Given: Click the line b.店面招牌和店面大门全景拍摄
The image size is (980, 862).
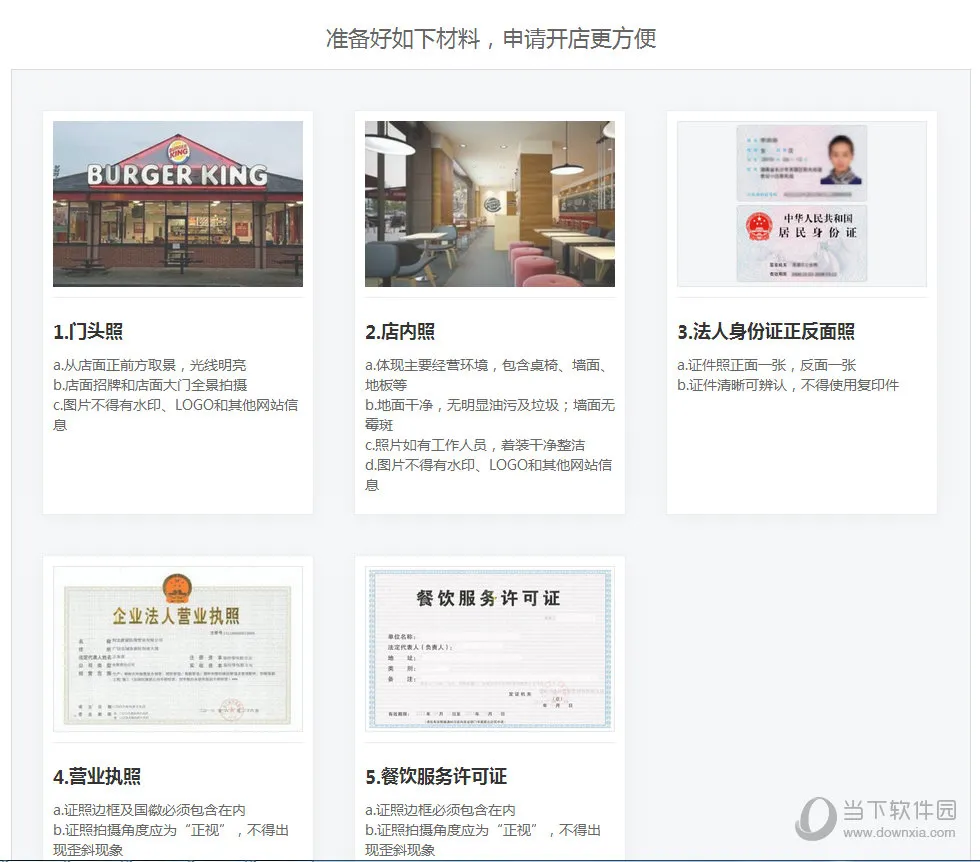Looking at the screenshot, I should click(150, 385).
